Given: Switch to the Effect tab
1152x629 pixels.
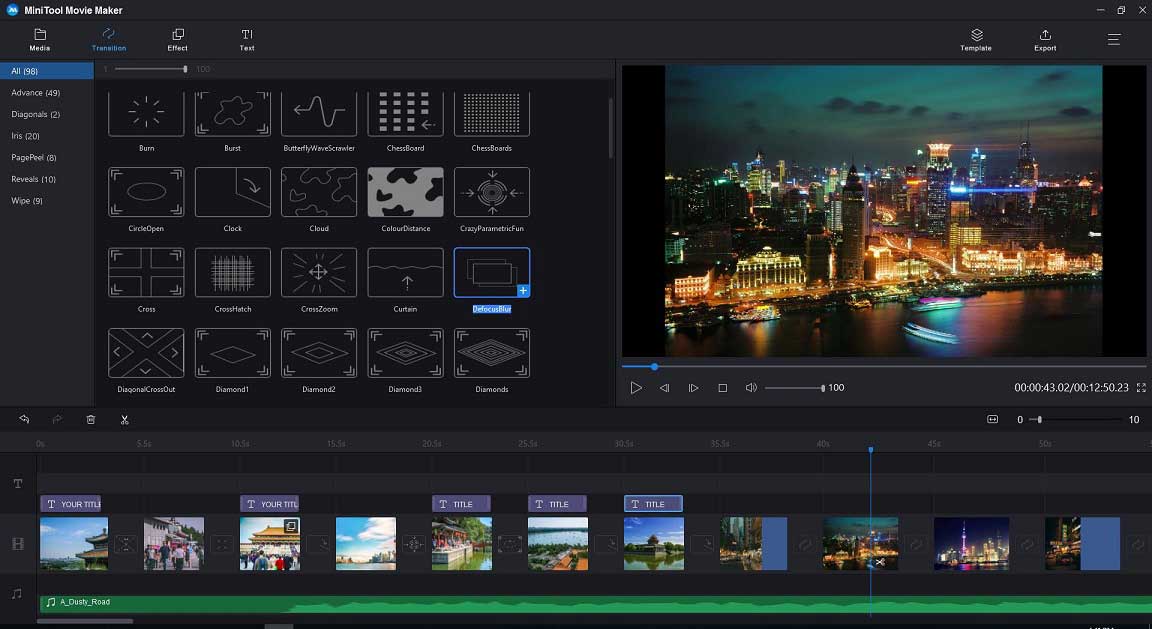Looking at the screenshot, I should [x=177, y=39].
